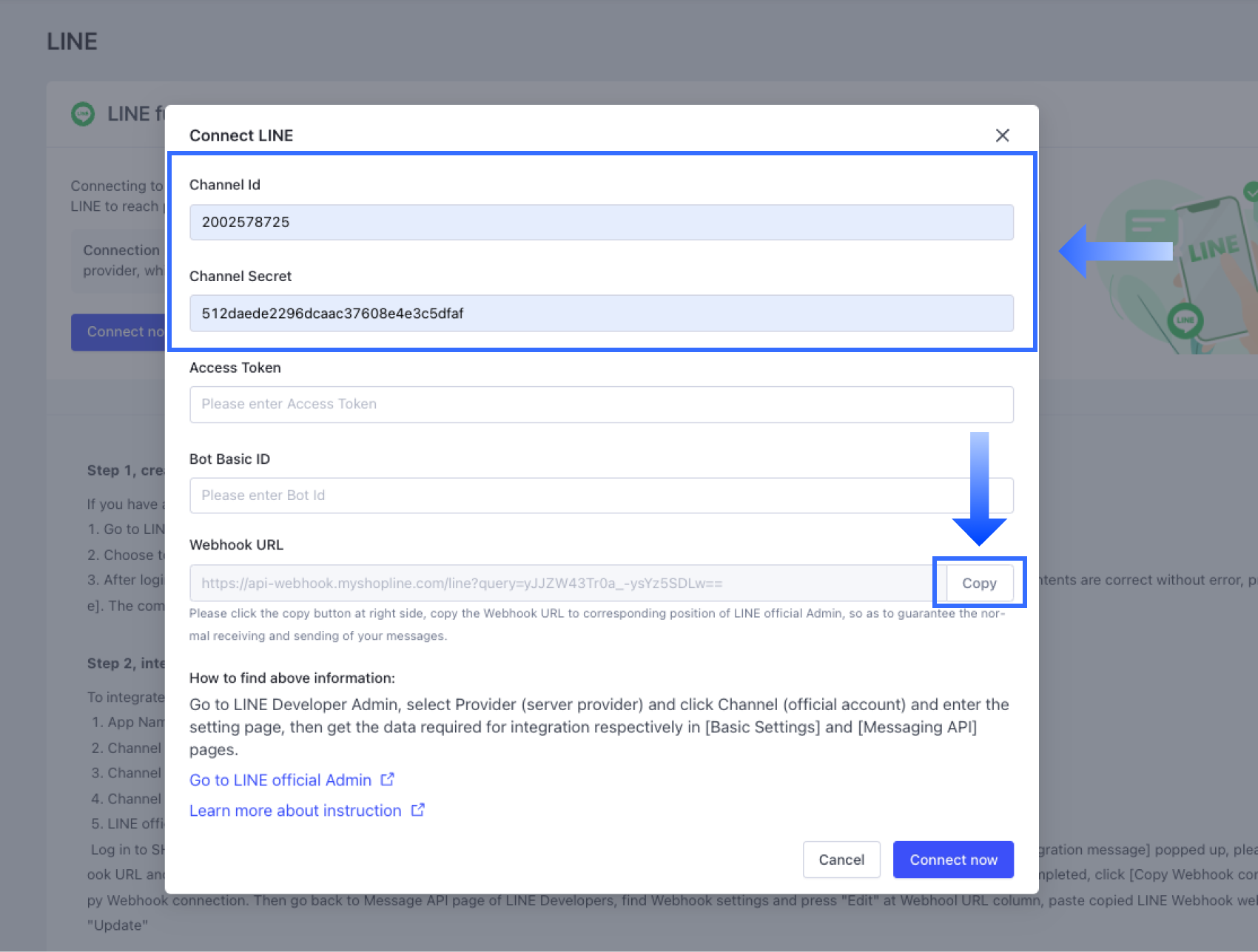Click the green LINE logo icon in the header

coord(83,114)
